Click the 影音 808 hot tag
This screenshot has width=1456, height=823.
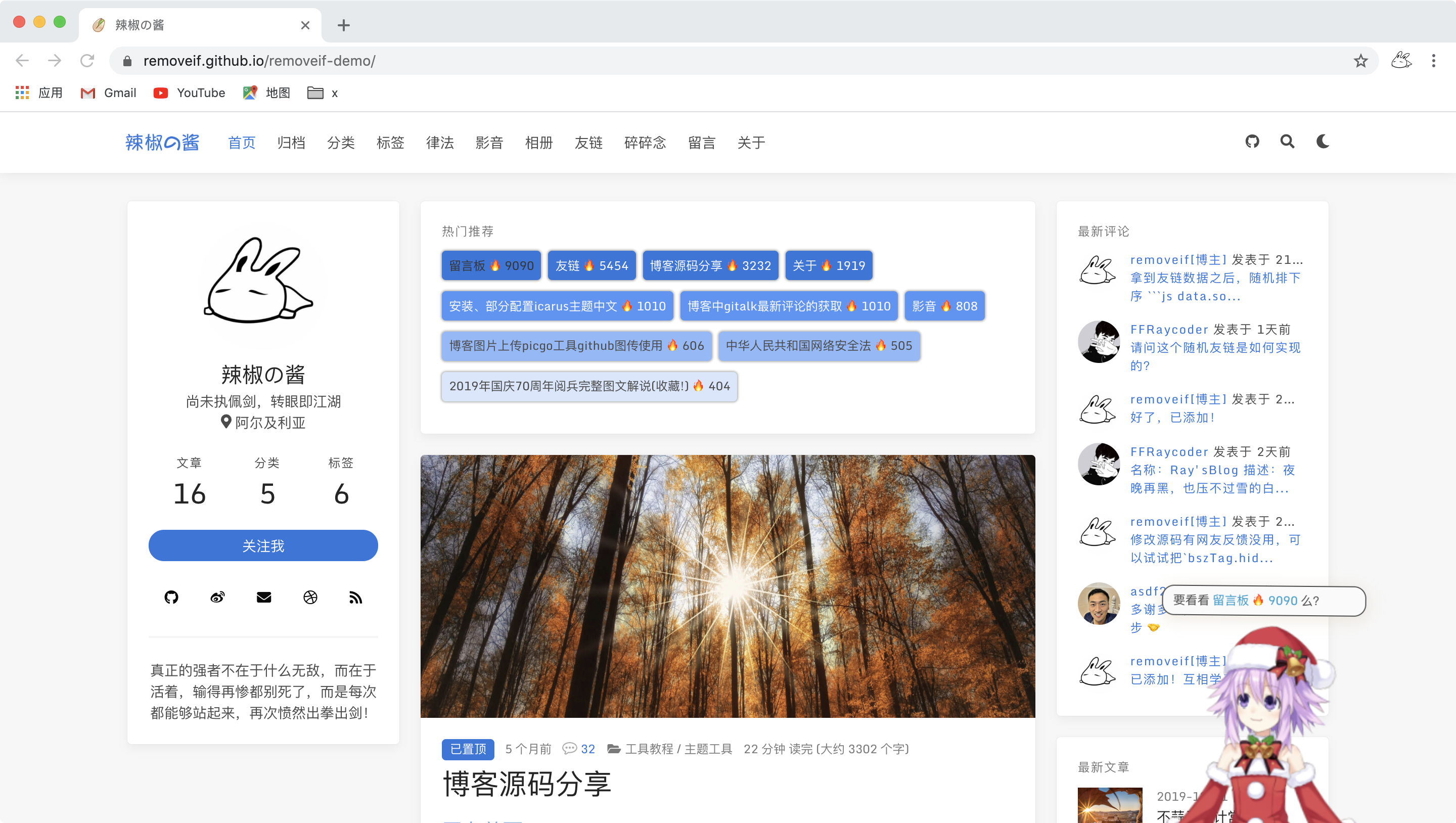pos(945,306)
